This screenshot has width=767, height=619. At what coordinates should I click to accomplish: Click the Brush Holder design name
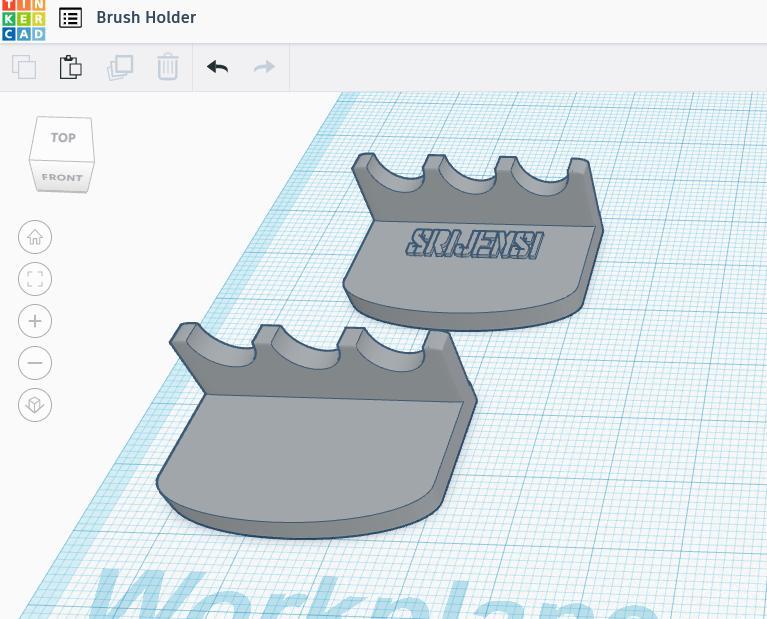tap(146, 18)
